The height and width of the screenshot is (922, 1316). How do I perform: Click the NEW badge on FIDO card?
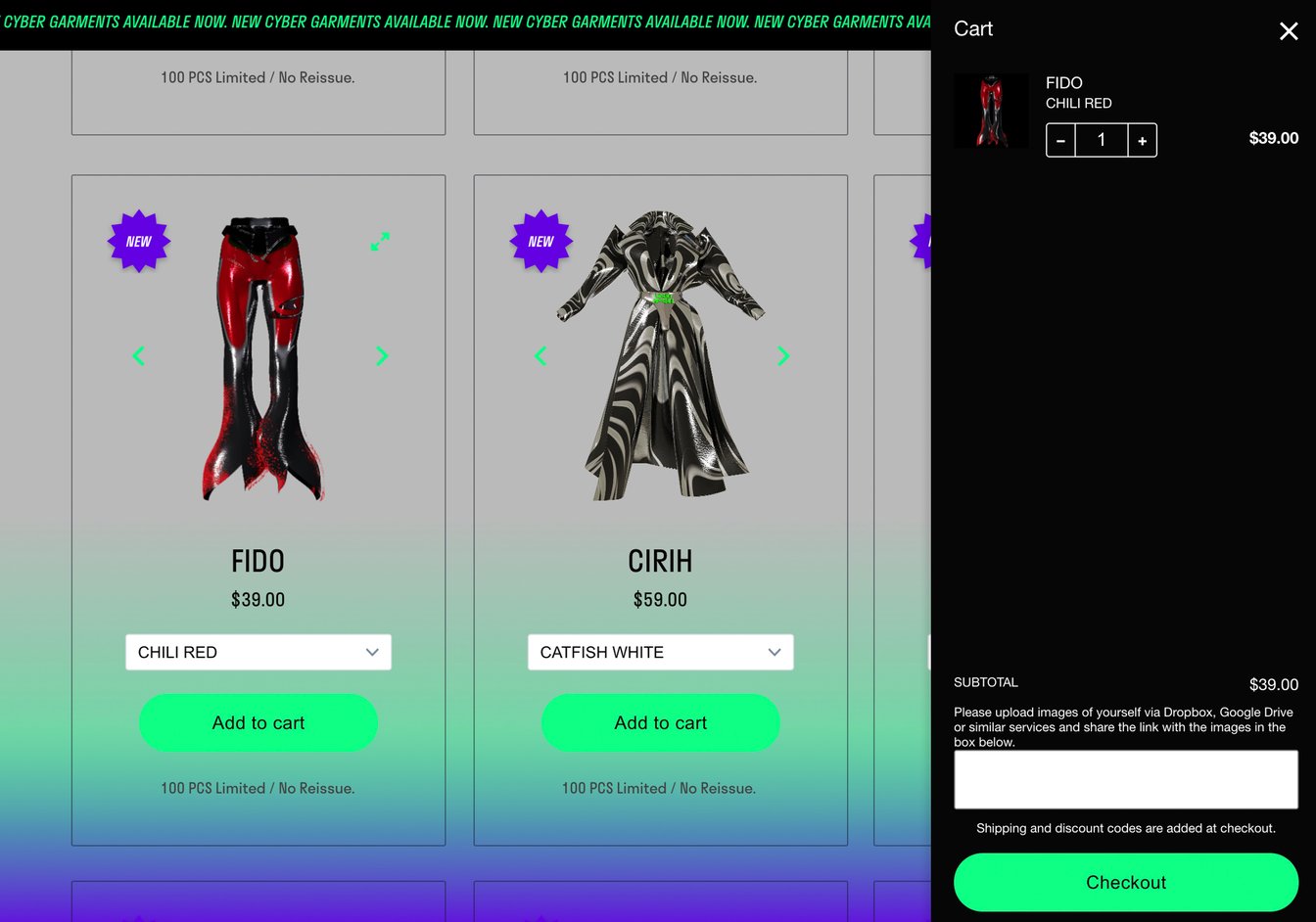click(x=139, y=241)
